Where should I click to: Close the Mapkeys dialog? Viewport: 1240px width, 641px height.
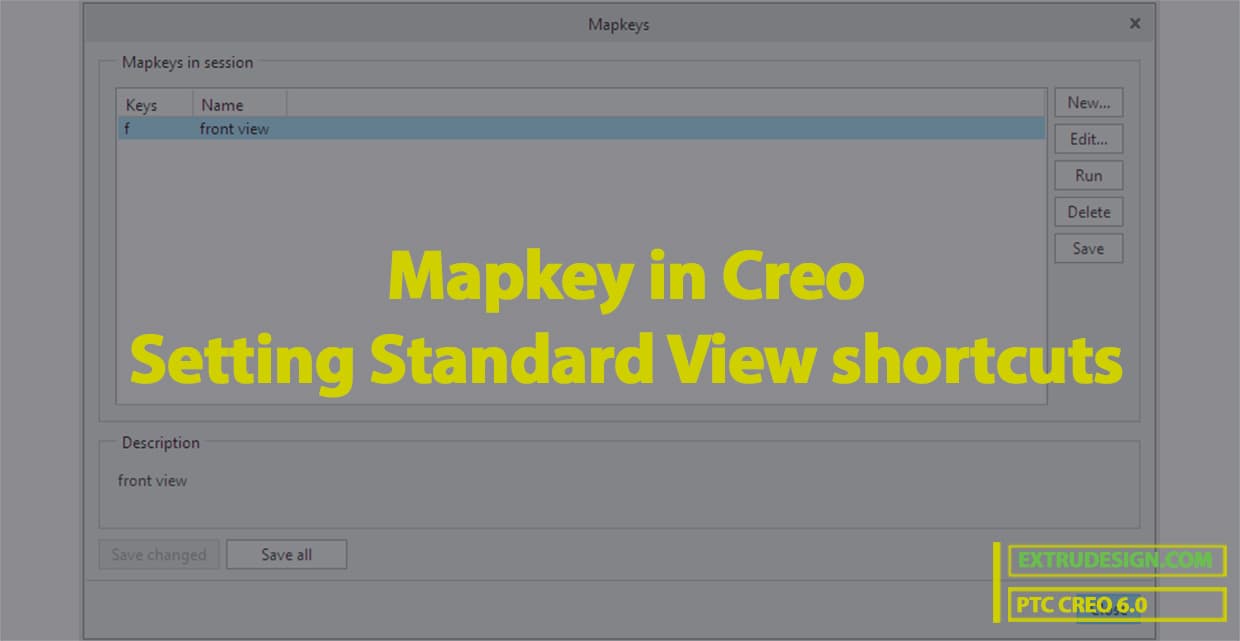[x=1135, y=23]
